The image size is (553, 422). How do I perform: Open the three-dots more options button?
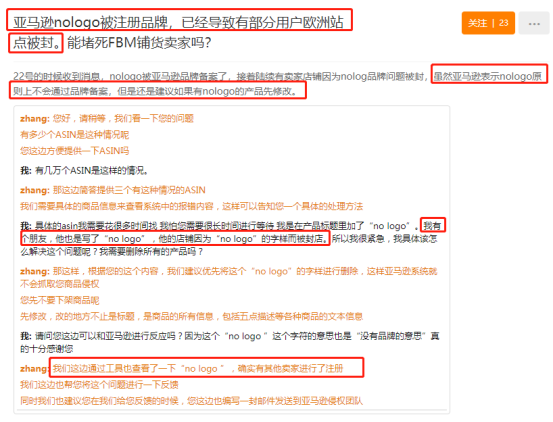pyautogui.click(x=534, y=23)
